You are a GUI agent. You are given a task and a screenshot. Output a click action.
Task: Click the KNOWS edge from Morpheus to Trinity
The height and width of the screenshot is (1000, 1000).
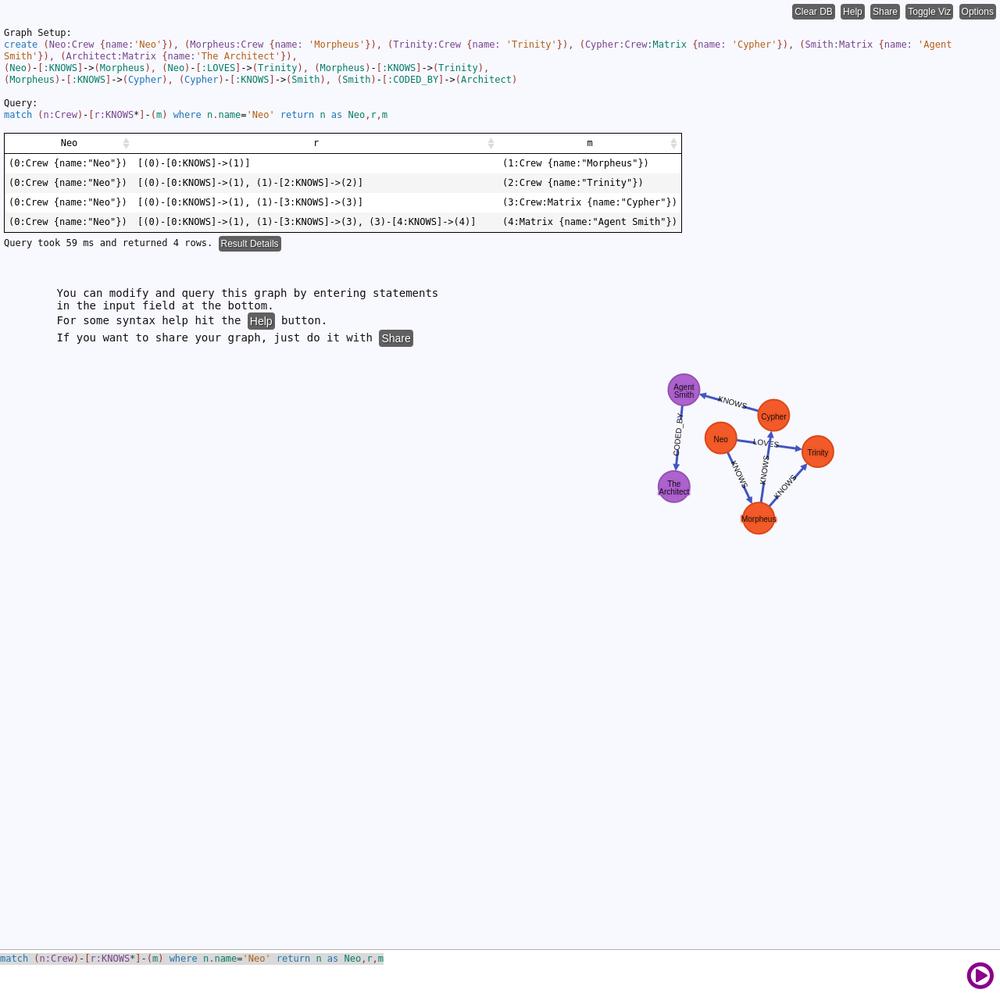click(785, 487)
